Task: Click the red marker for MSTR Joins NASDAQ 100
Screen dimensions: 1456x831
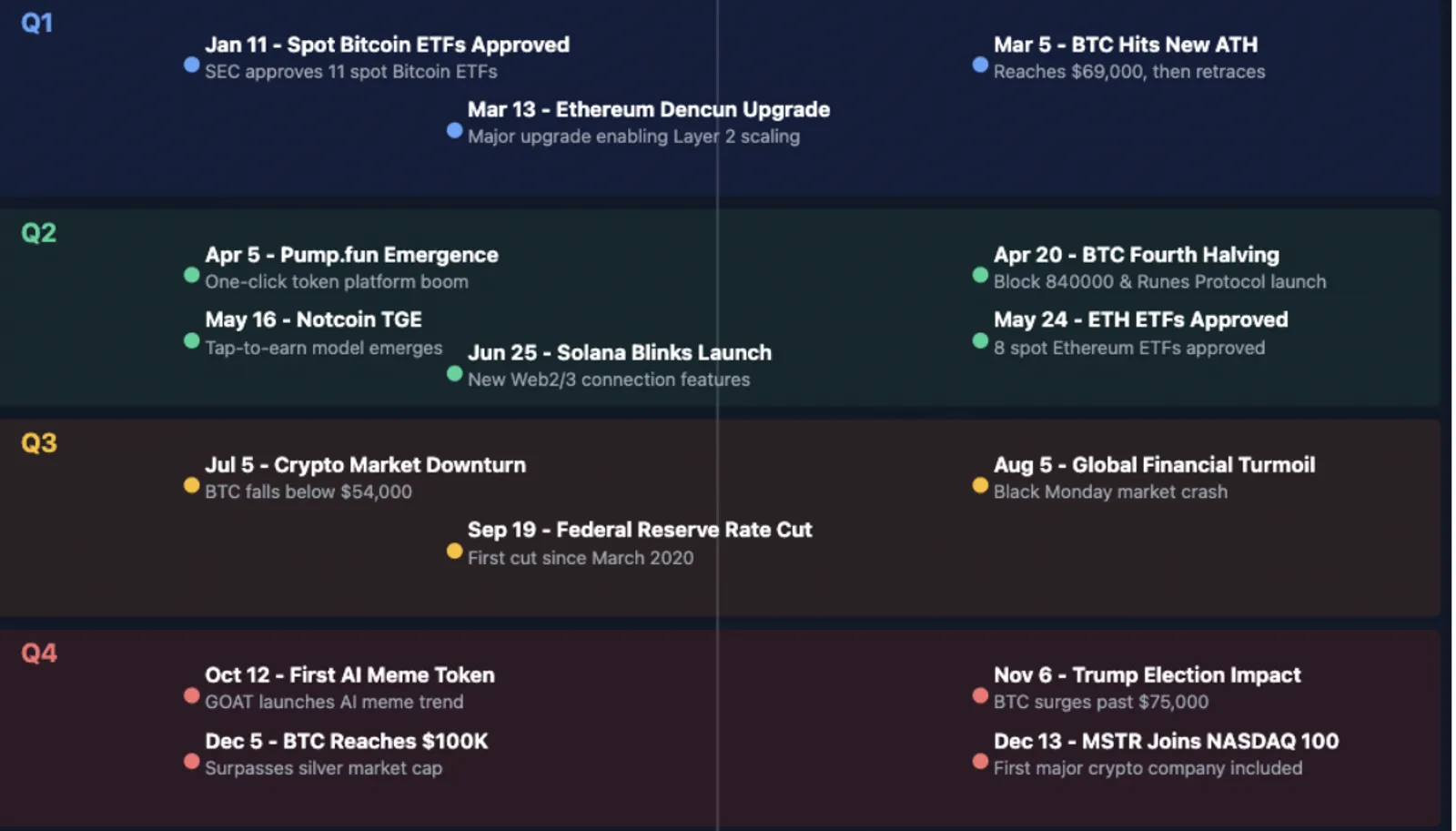Action: coord(980,761)
